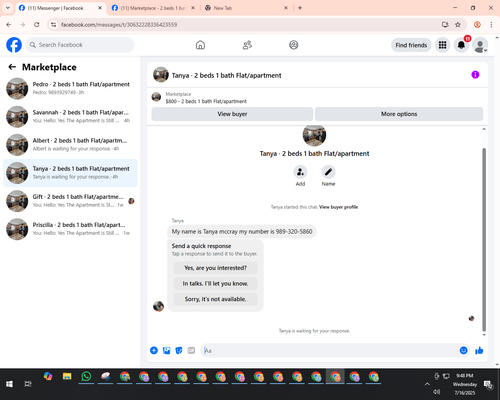The height and width of the screenshot is (400, 500).
Task: Open the taskbar clock and date
Action: pos(465,384)
